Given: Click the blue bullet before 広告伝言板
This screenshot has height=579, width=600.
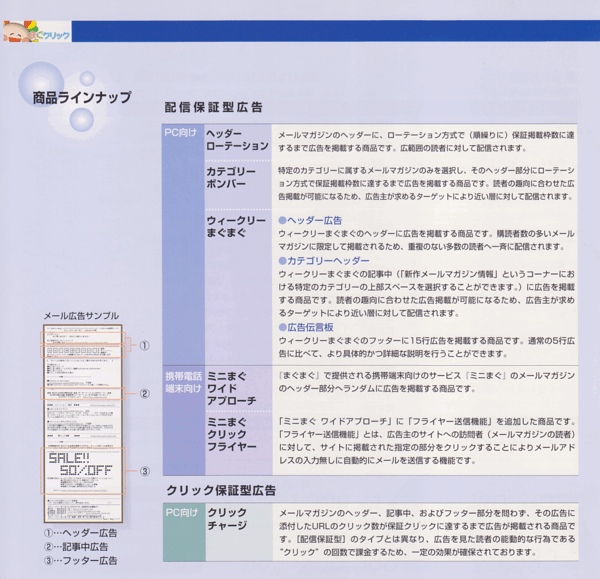Looking at the screenshot, I should point(282,327).
